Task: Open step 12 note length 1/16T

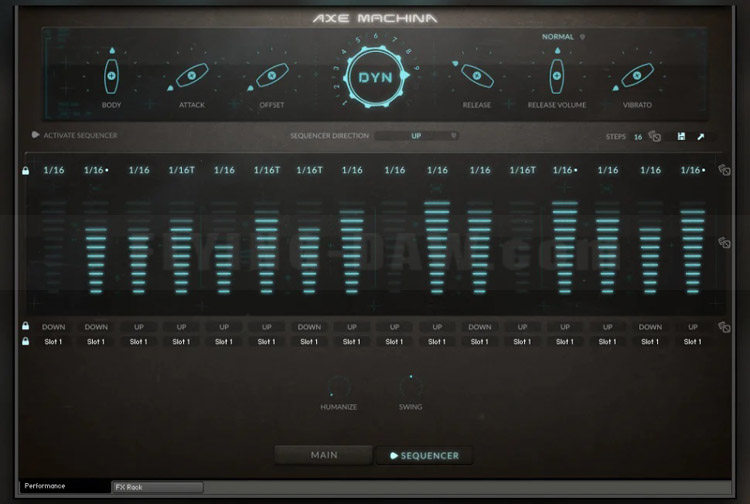Action: click(x=522, y=170)
